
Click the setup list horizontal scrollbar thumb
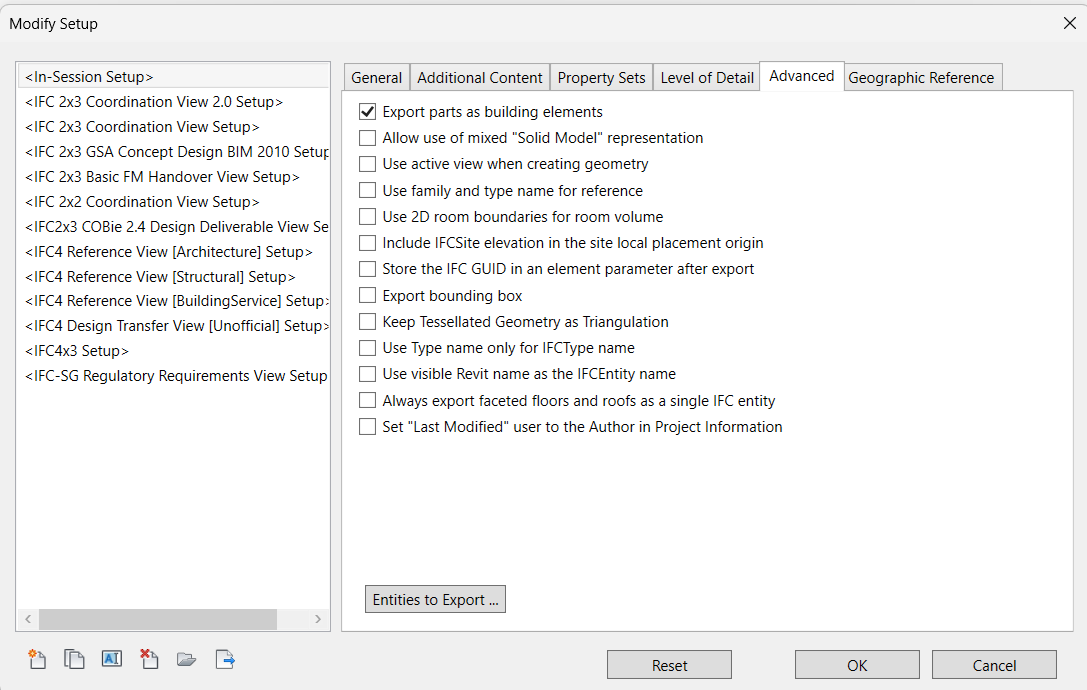[158, 619]
